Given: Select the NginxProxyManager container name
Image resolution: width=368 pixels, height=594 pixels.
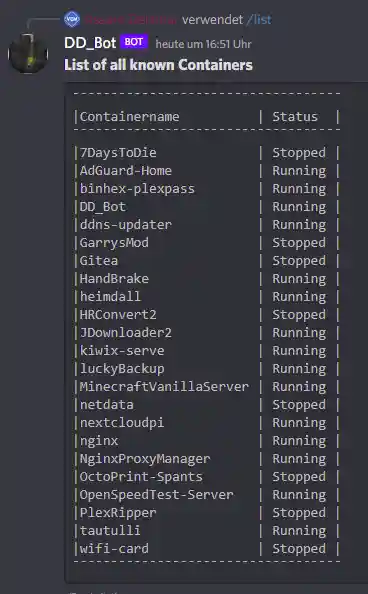Looking at the screenshot, I should 145,459.
